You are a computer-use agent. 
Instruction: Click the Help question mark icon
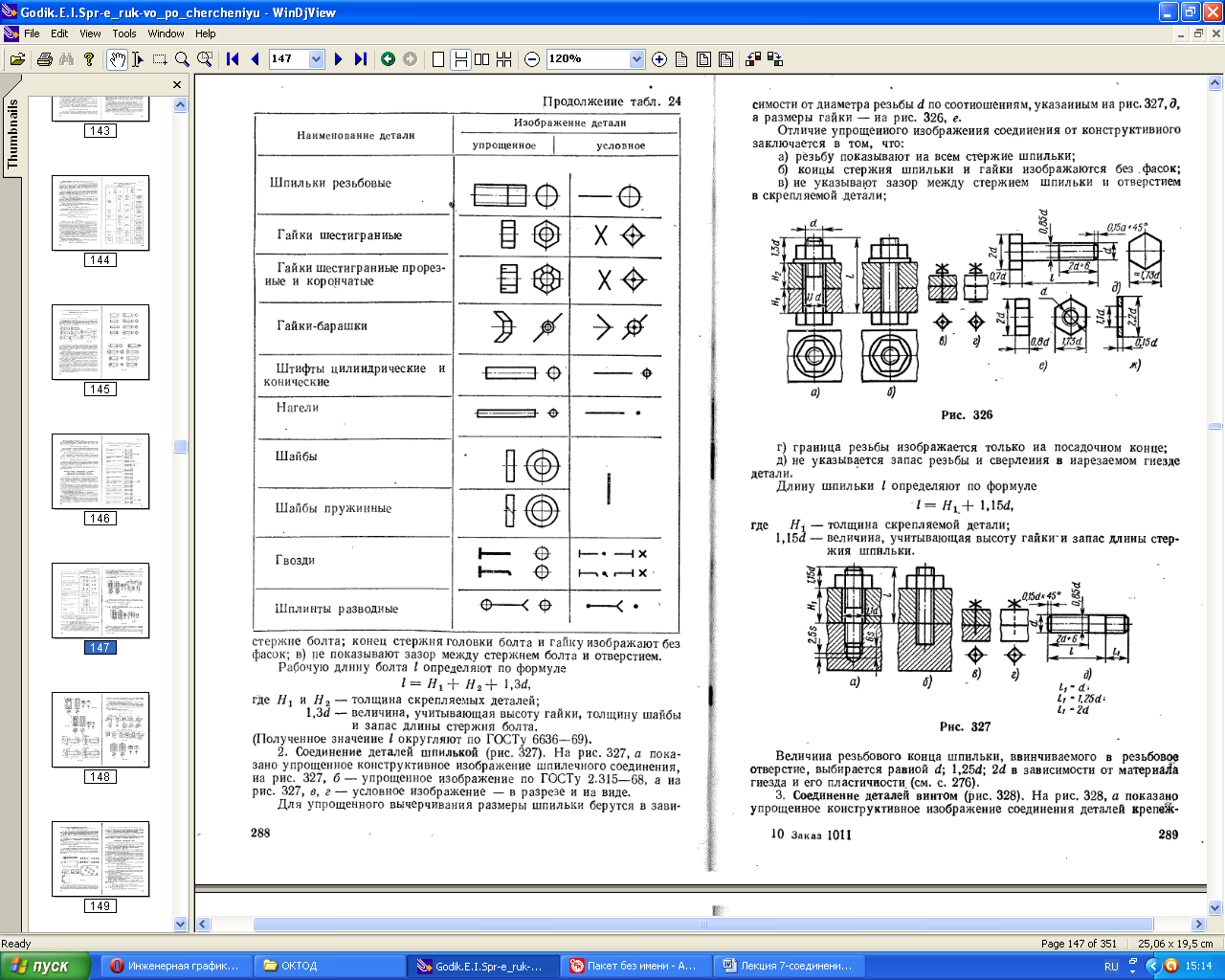pos(89,59)
